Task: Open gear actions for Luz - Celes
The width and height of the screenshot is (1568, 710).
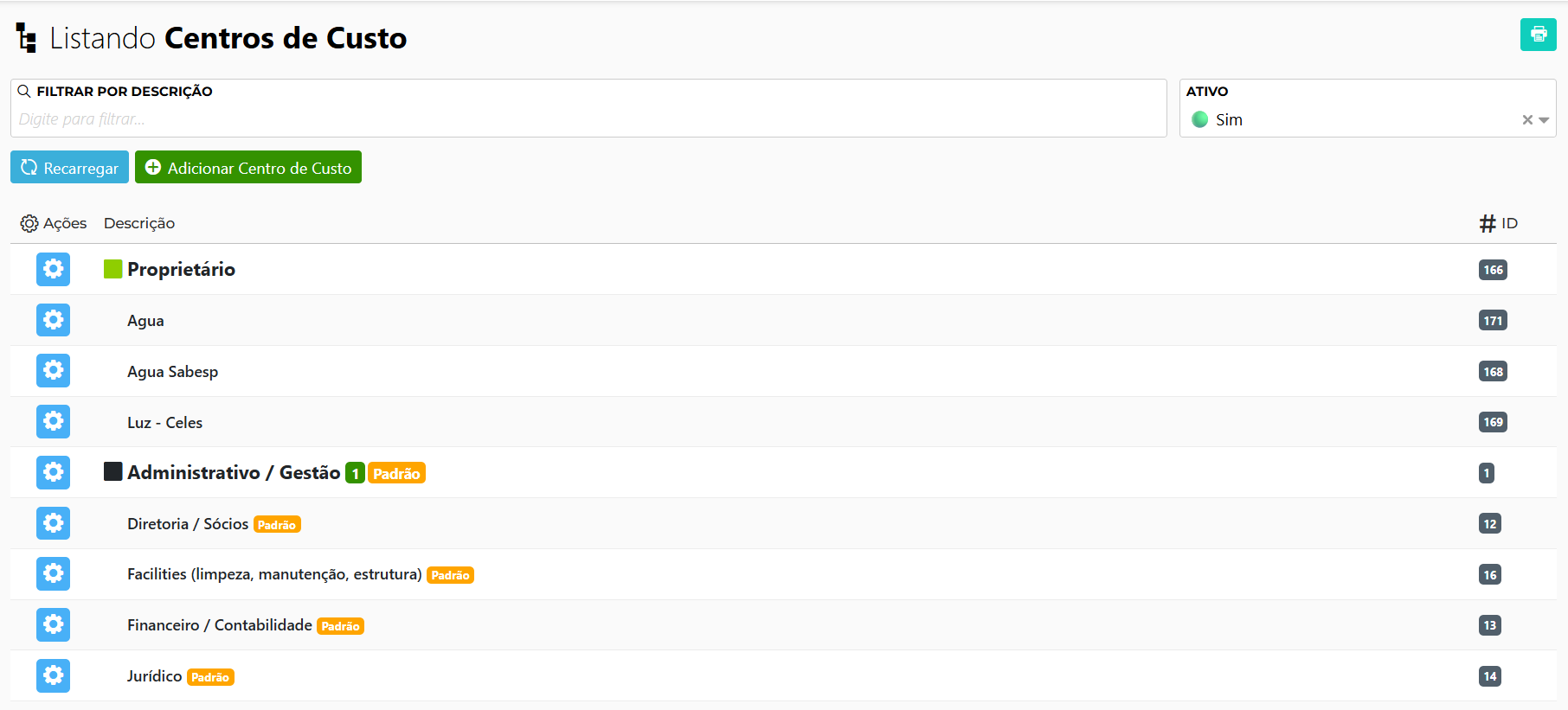Action: pos(53,421)
